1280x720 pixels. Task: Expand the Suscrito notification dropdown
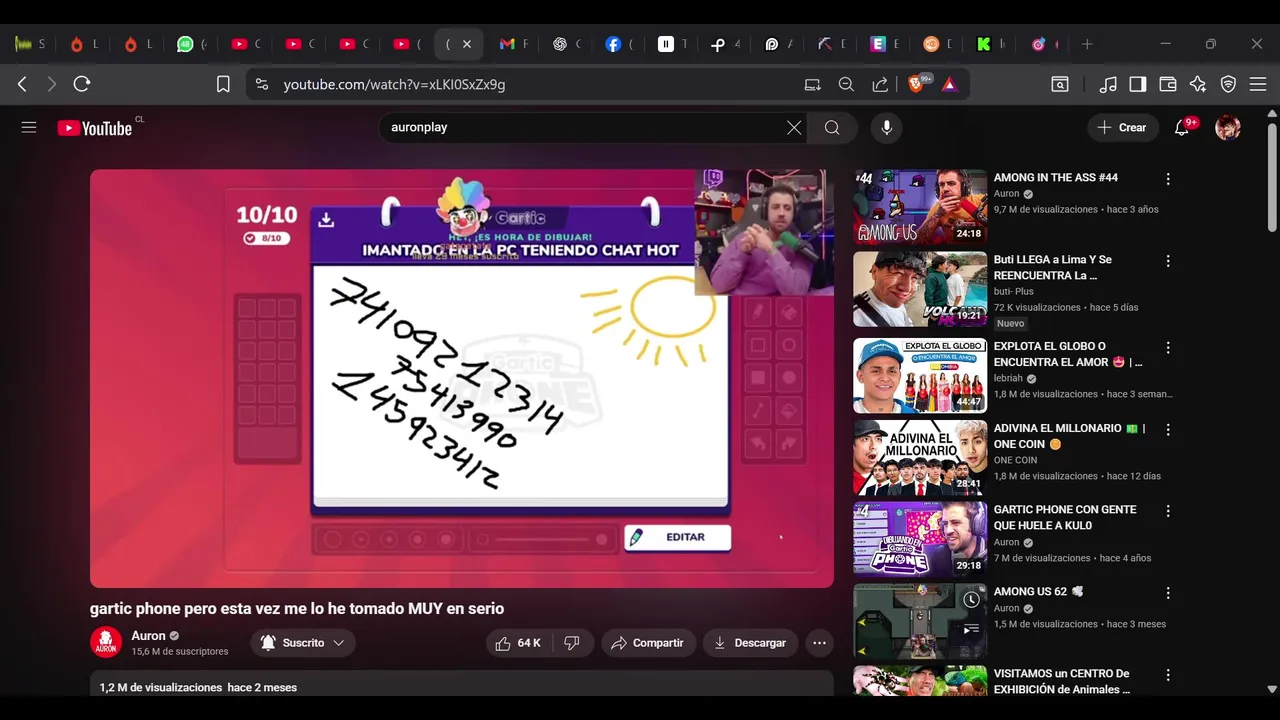[302, 643]
